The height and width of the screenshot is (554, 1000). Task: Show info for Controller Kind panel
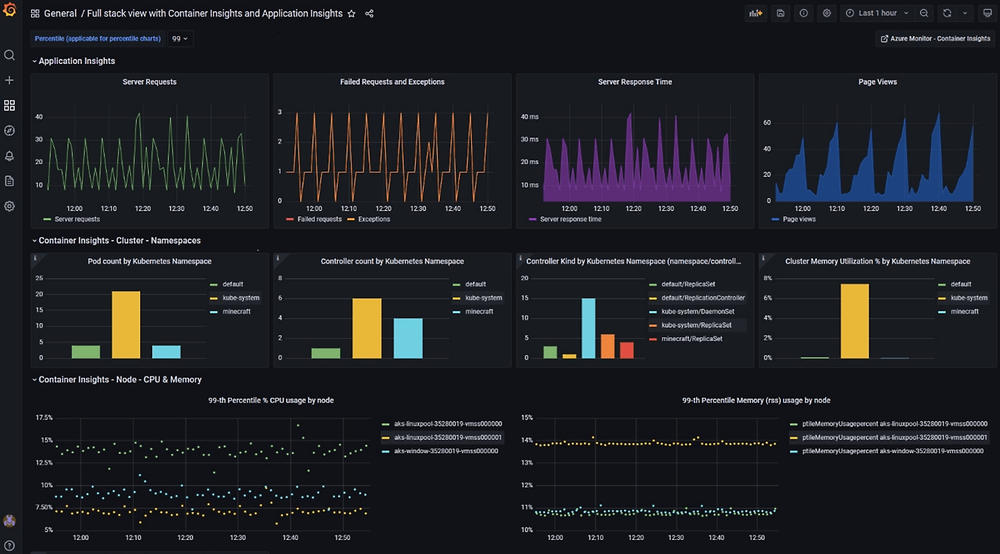[520, 258]
